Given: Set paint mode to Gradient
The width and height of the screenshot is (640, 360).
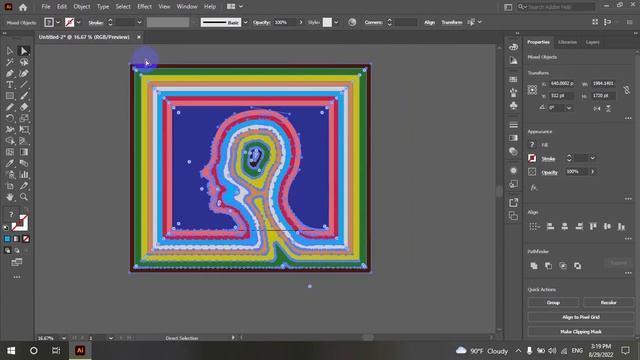Looking at the screenshot, I should point(16,239).
